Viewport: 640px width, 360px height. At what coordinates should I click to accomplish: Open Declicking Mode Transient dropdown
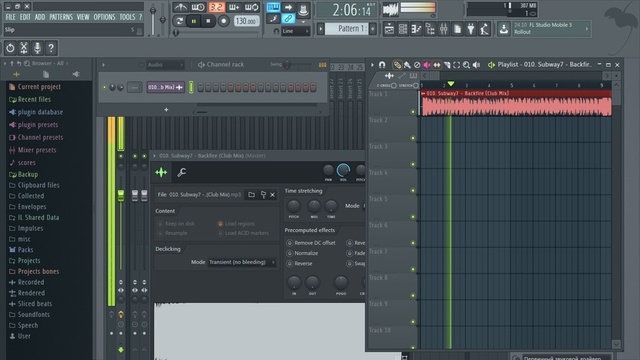pyautogui.click(x=242, y=262)
